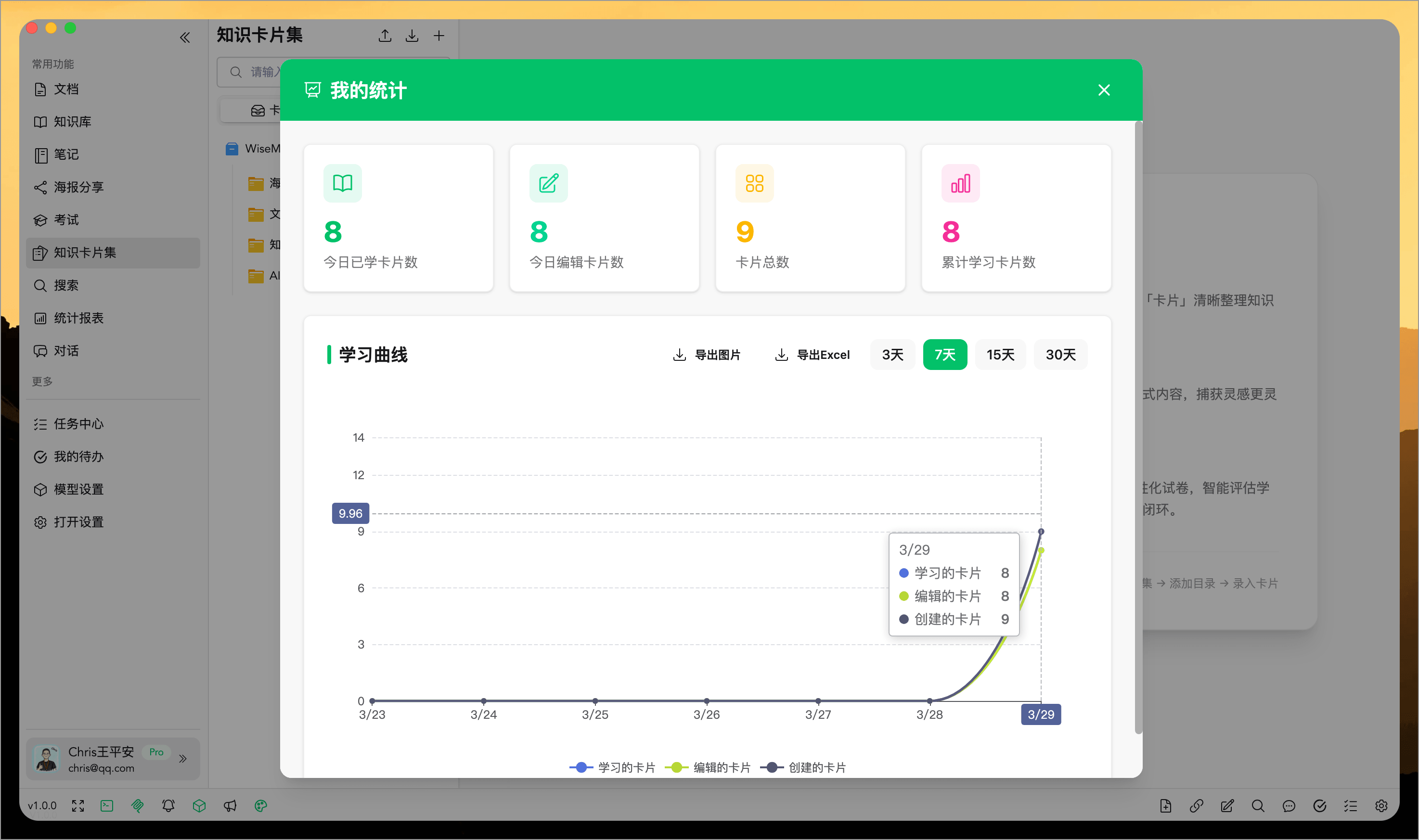This screenshot has width=1419, height=840.
Task: Select the 考试 exam section
Action: pos(65,220)
